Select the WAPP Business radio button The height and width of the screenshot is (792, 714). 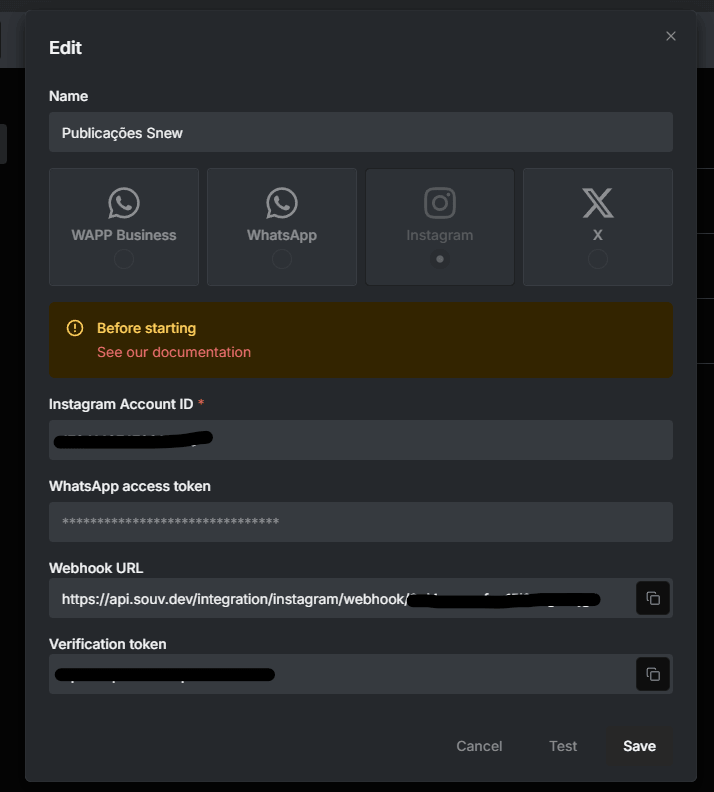tap(124, 259)
